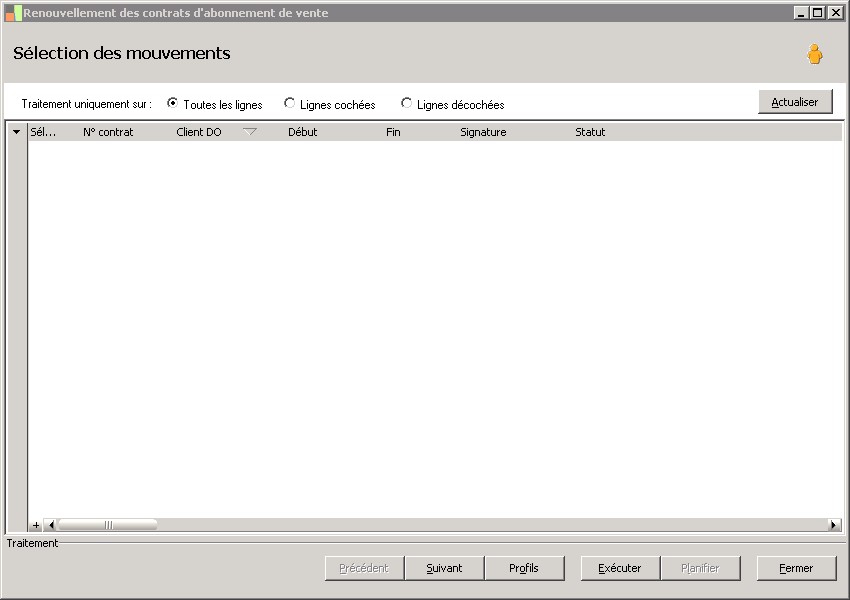Minimize the renewal contracts window

pos(801,12)
